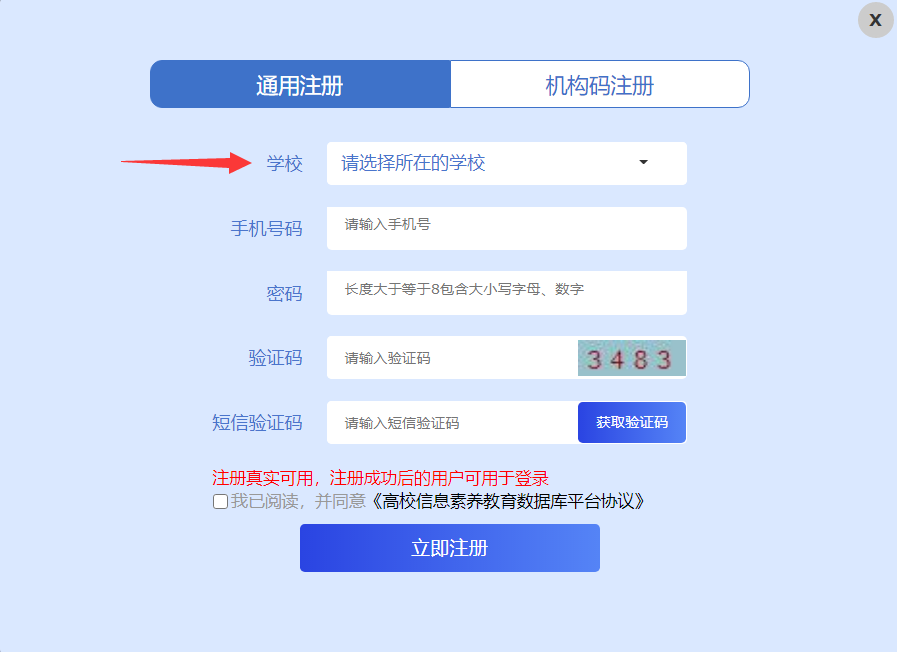
Task: Click the 立即注册 submit button
Action: (x=450, y=548)
